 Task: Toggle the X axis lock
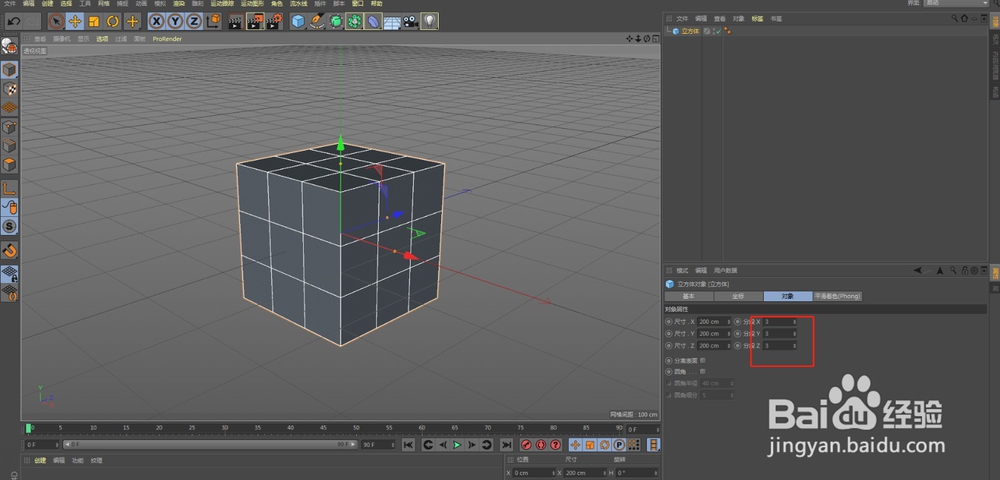[158, 20]
